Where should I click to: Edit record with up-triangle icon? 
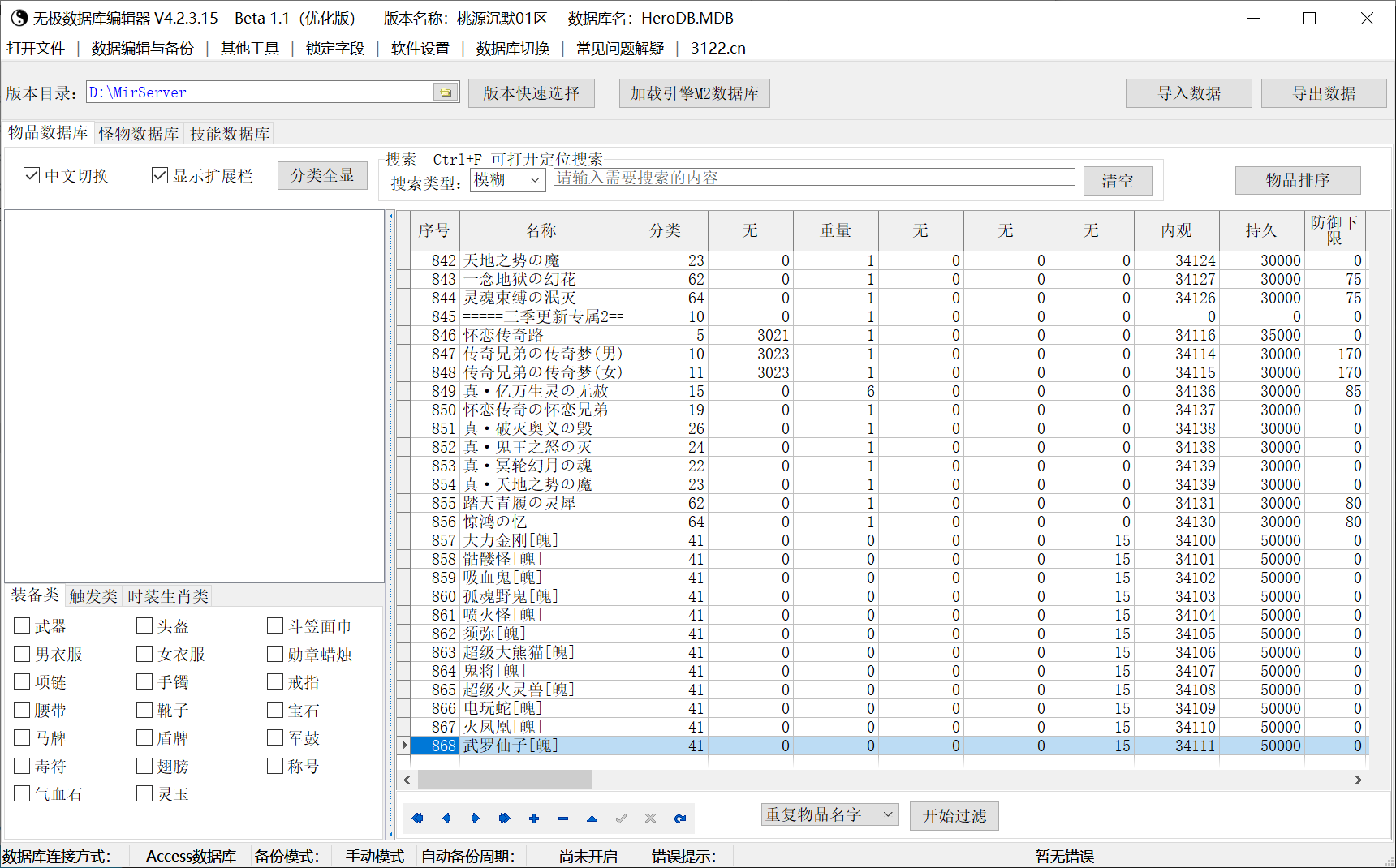592,819
